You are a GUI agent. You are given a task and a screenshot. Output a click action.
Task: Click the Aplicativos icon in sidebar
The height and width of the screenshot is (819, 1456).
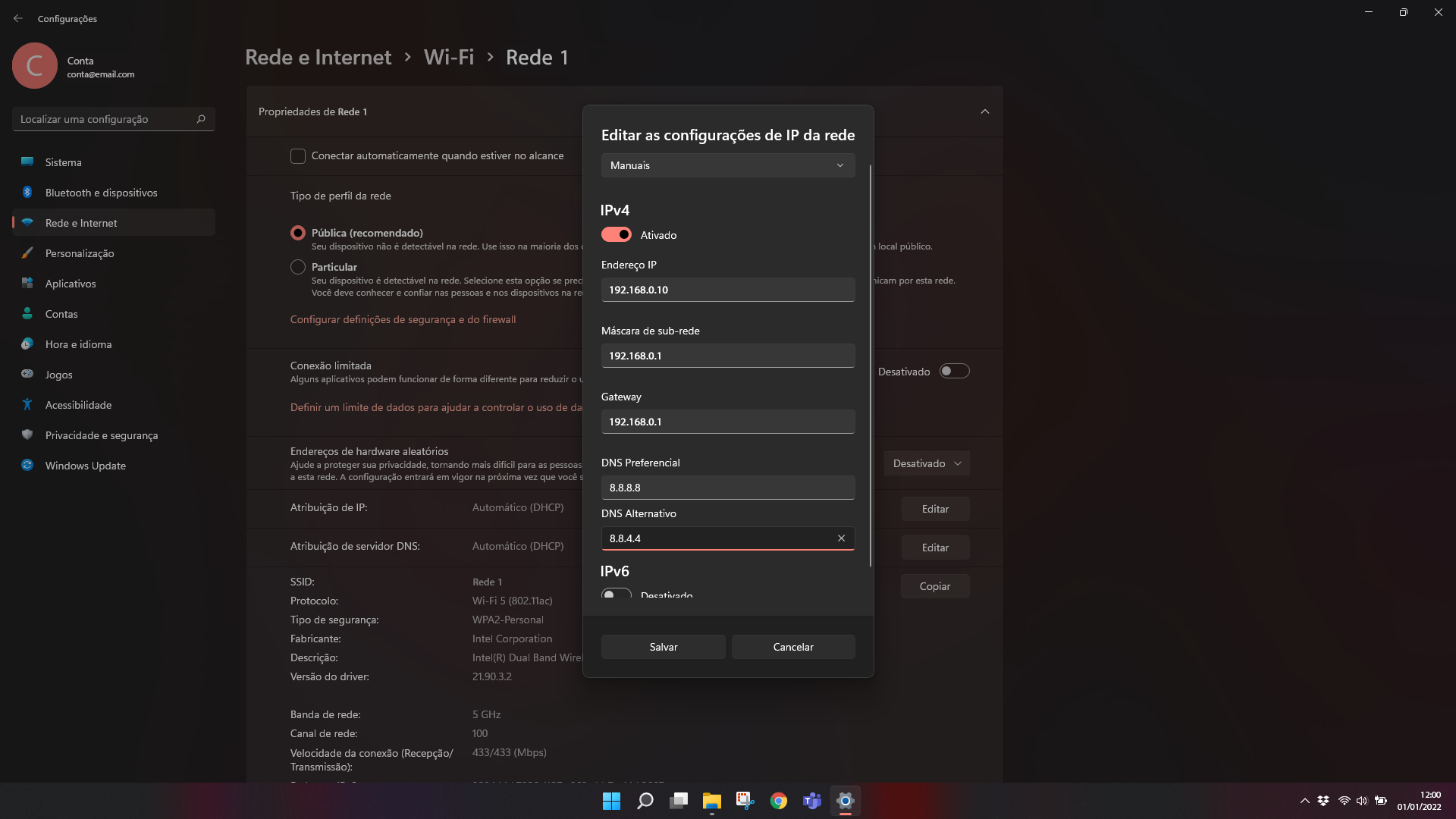[x=27, y=283]
